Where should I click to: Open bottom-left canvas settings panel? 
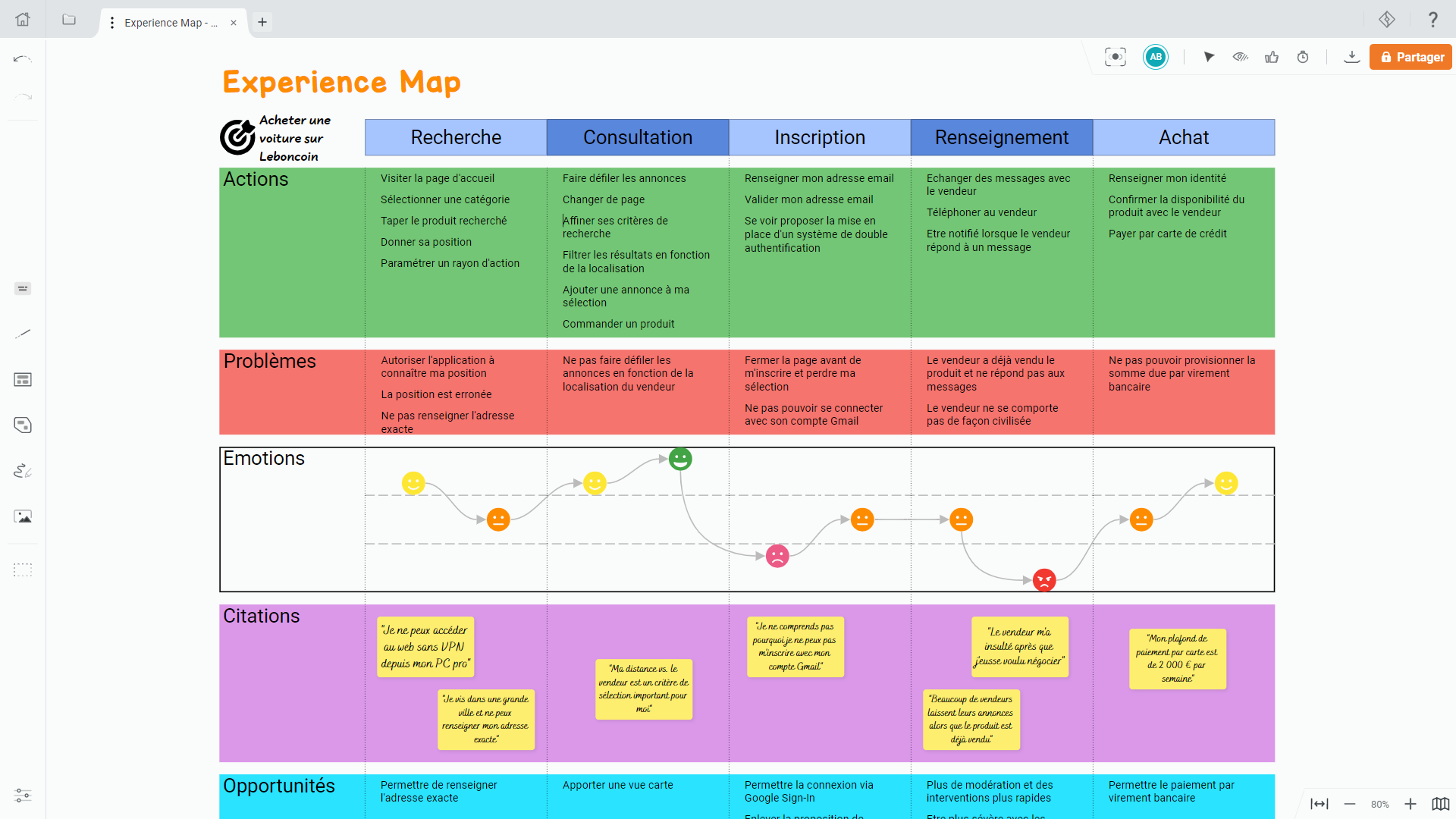coord(23,796)
